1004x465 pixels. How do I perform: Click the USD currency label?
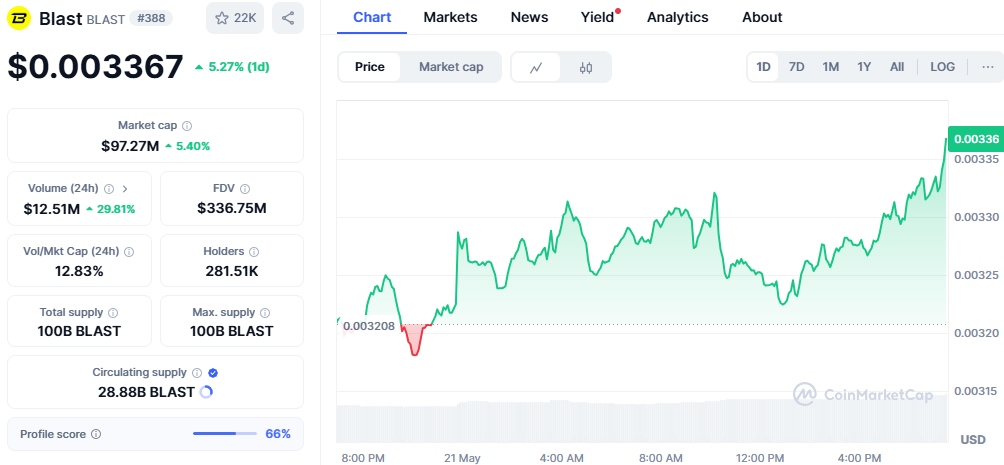coord(973,439)
